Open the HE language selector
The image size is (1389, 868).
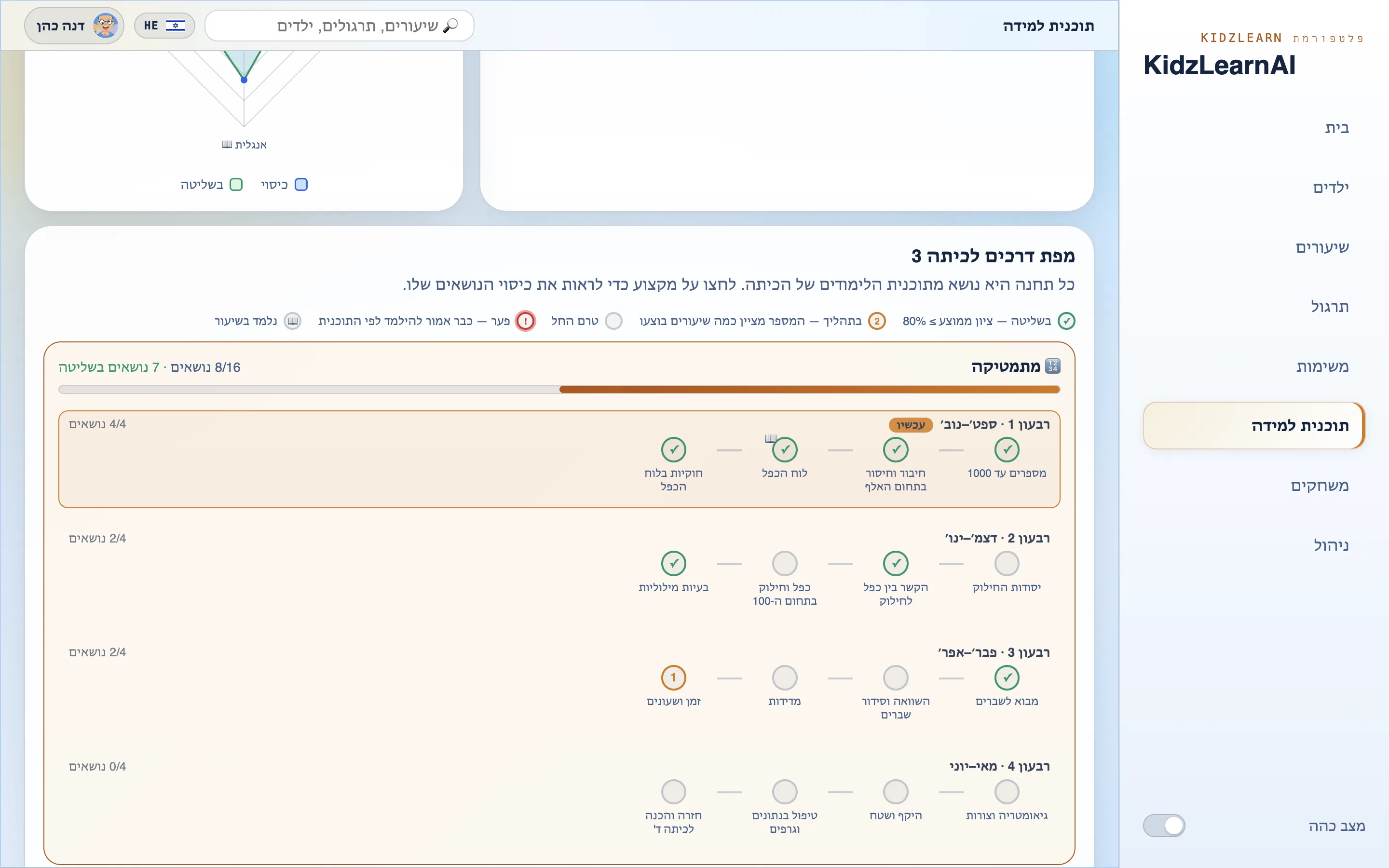tap(165, 26)
